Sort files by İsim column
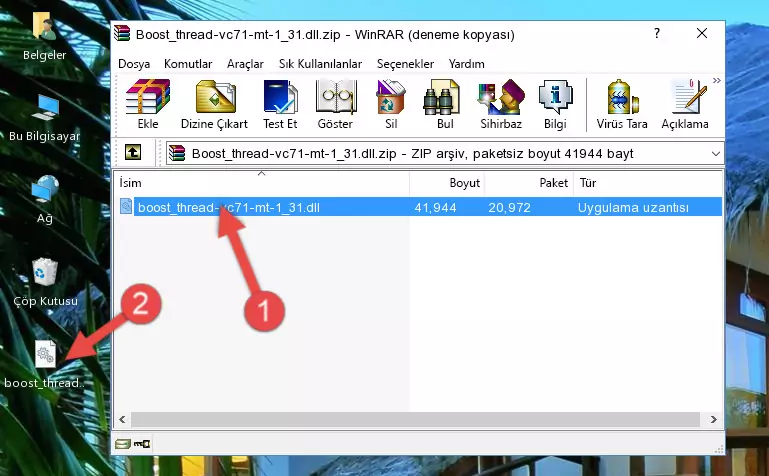Image resolution: width=769 pixels, height=476 pixels. 262,183
